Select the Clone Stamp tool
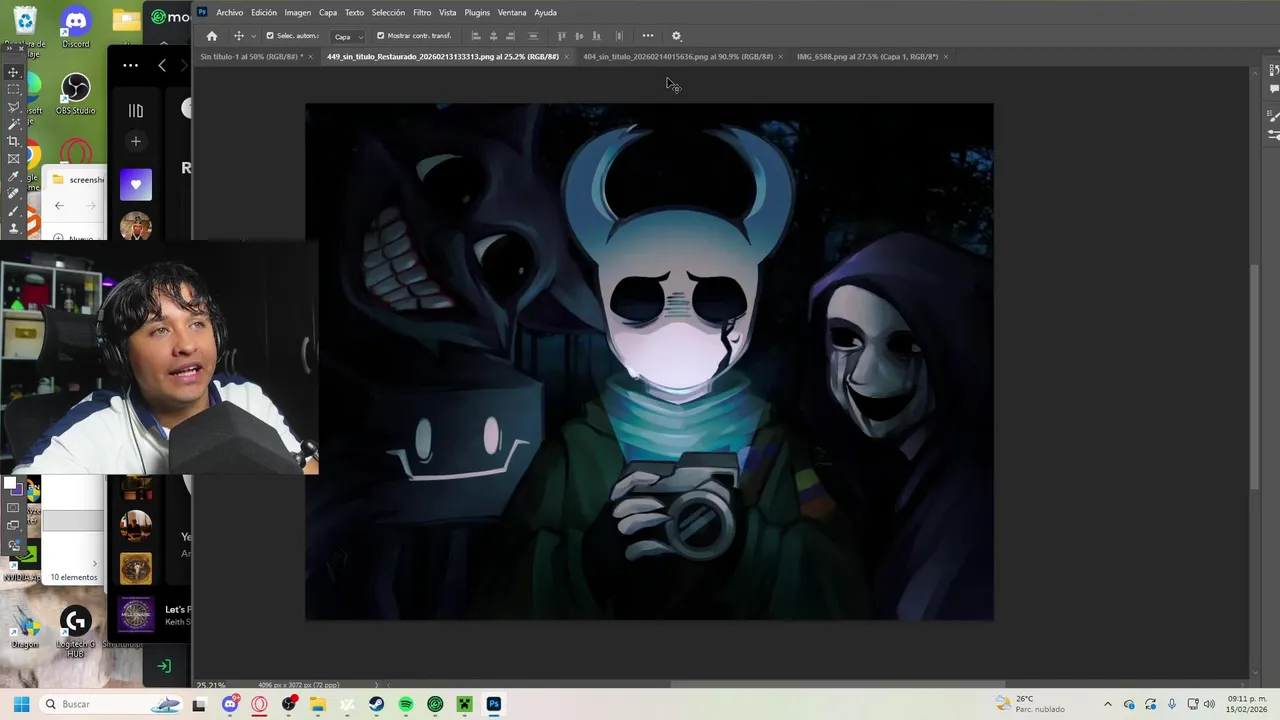 coord(13,228)
